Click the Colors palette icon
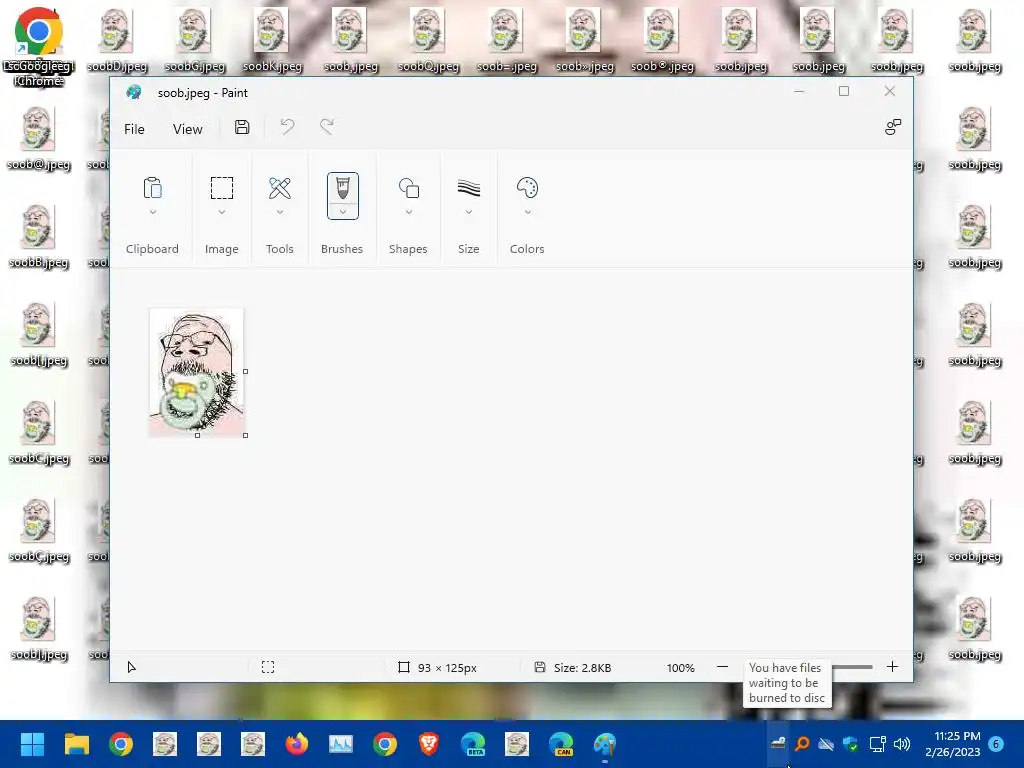 click(527, 188)
